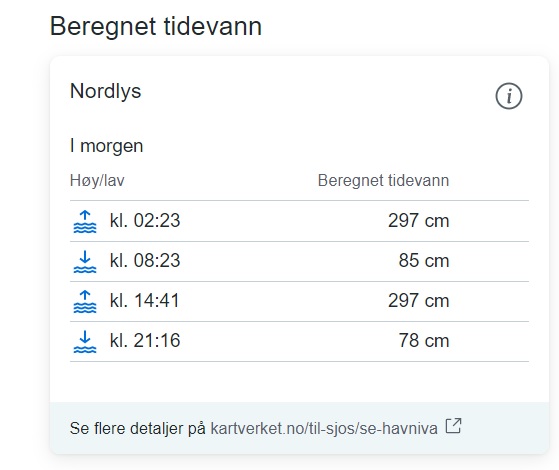Click the low tide icon at 21:16

pos(85,341)
